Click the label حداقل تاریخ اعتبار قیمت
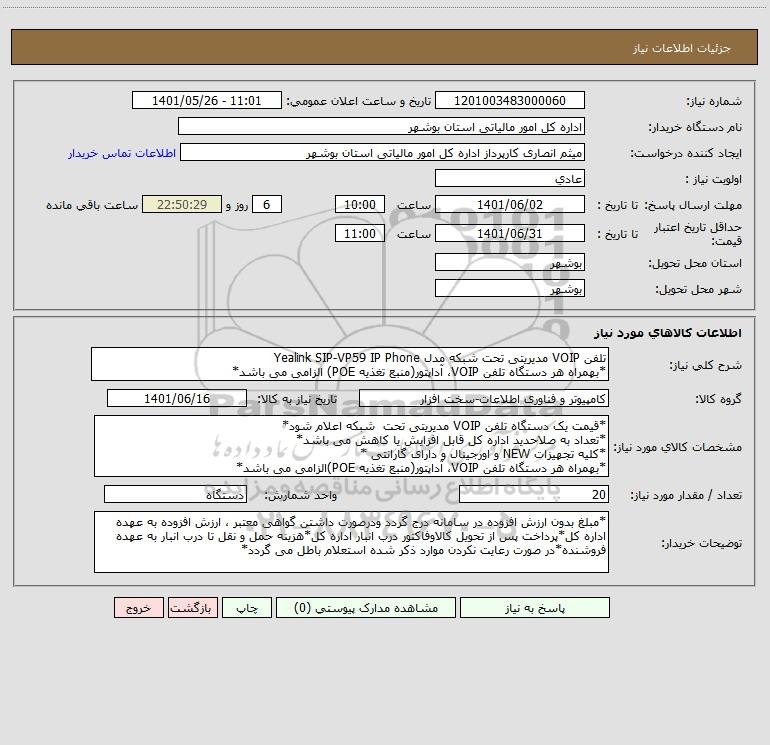 [x=698, y=234]
